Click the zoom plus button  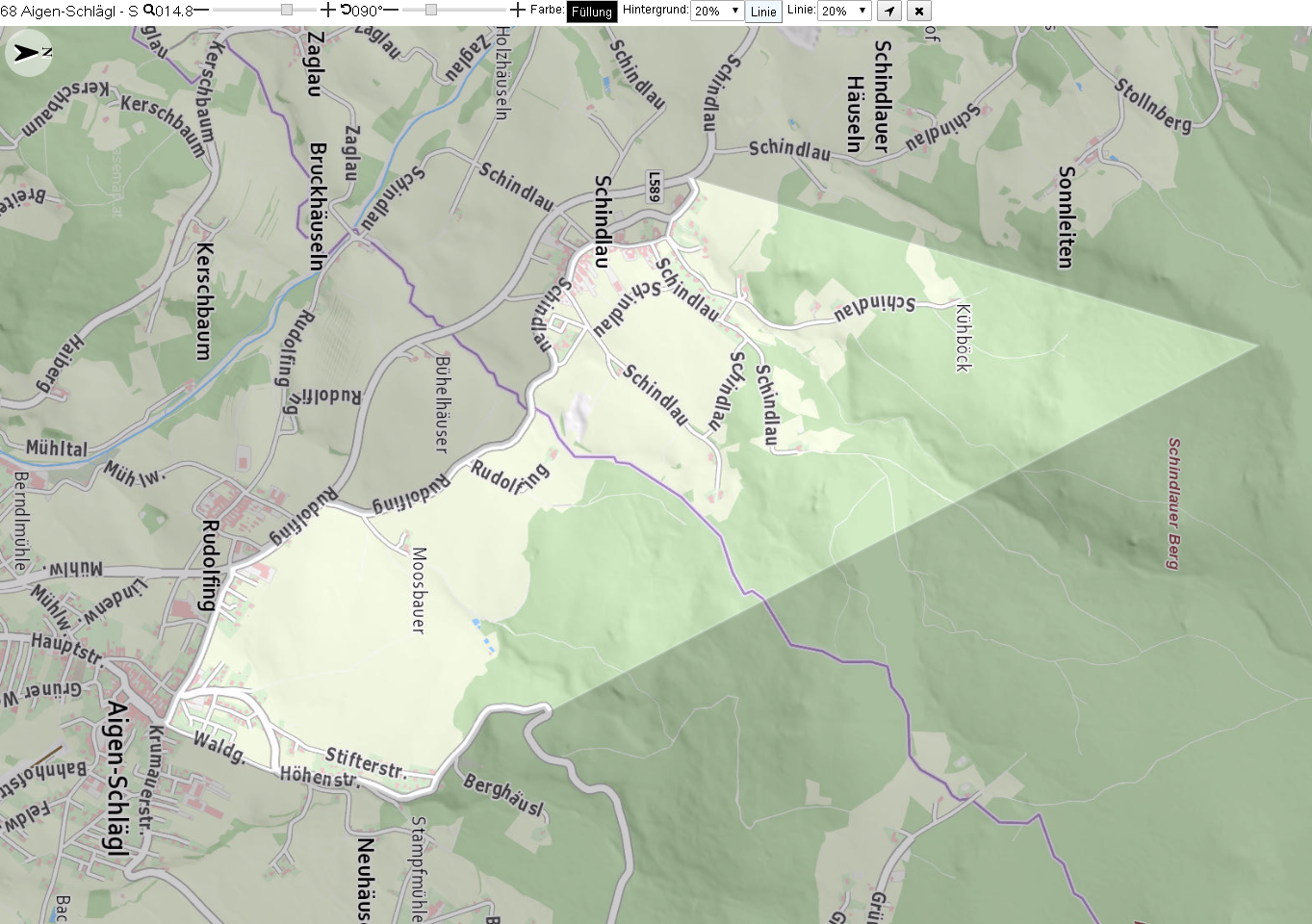(327, 10)
